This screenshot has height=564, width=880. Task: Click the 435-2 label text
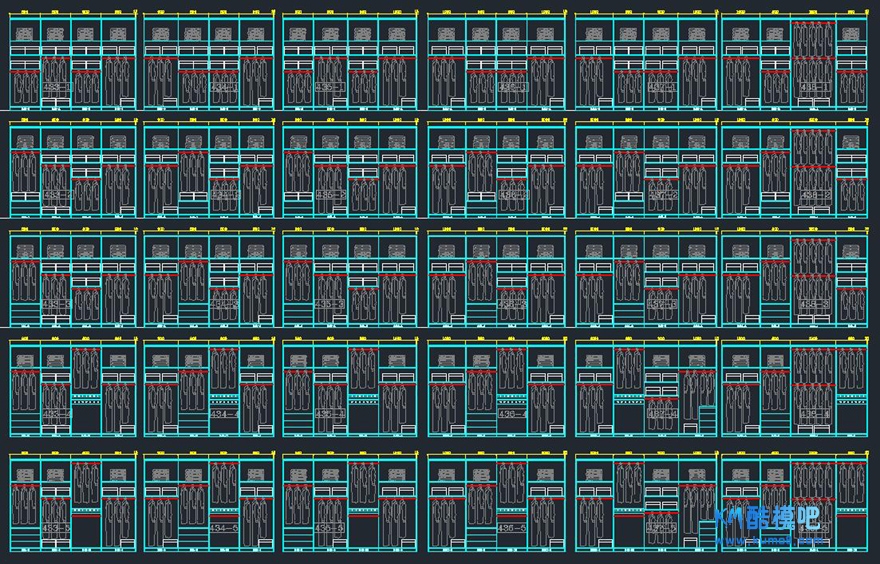click(330, 195)
